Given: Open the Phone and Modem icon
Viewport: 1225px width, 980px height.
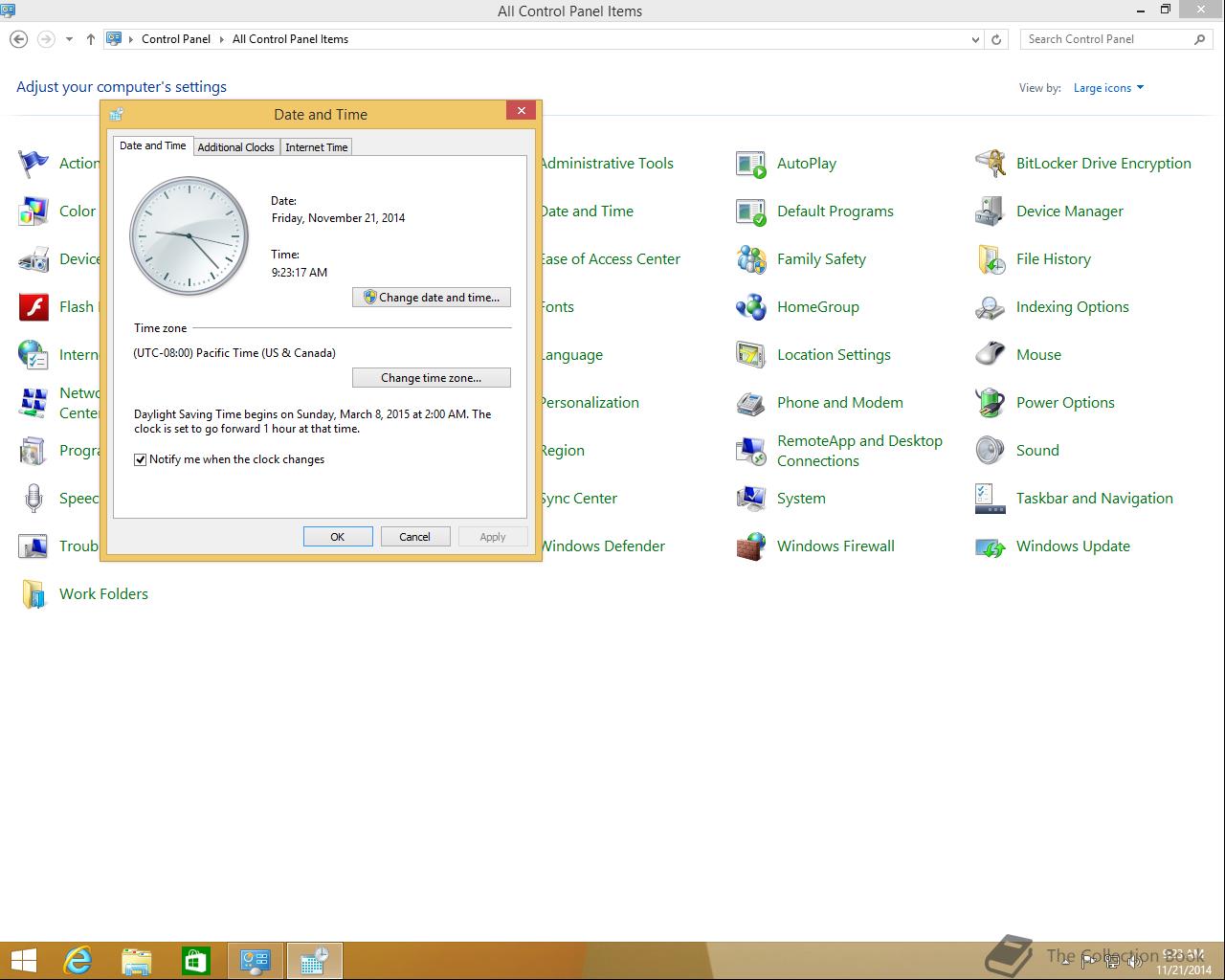Looking at the screenshot, I should (751, 403).
